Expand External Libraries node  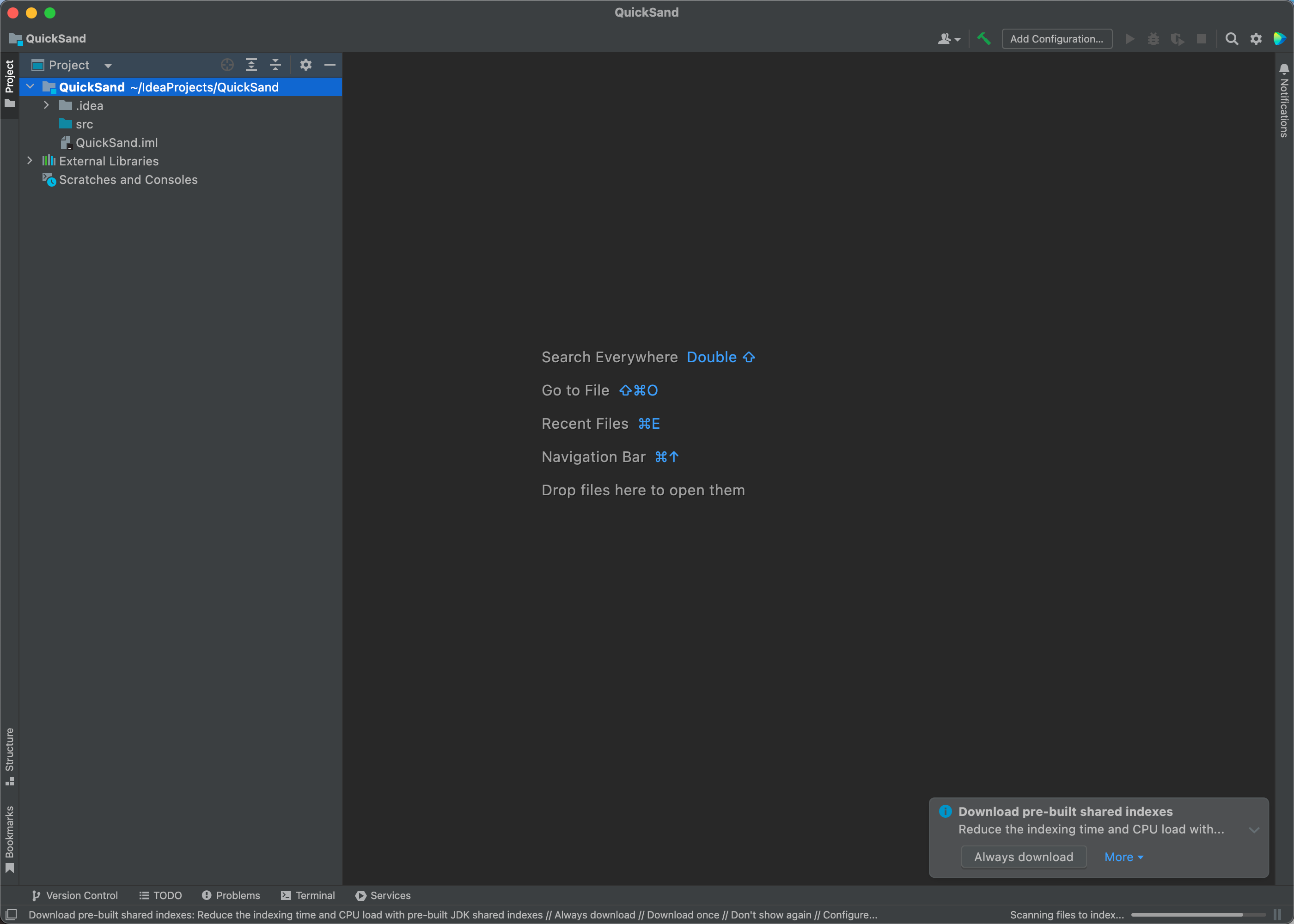pyautogui.click(x=30, y=161)
